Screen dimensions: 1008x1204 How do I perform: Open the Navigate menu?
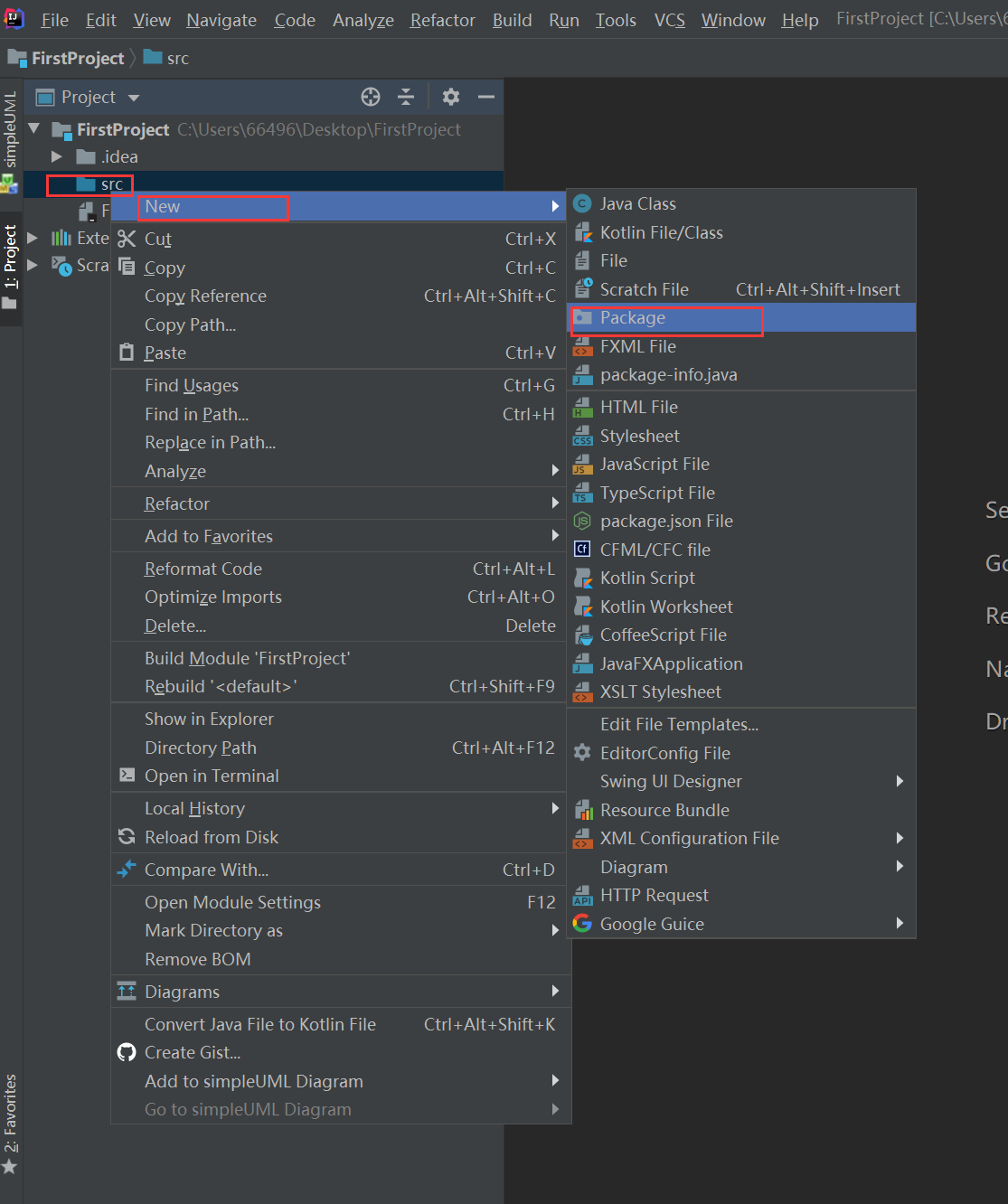click(221, 20)
